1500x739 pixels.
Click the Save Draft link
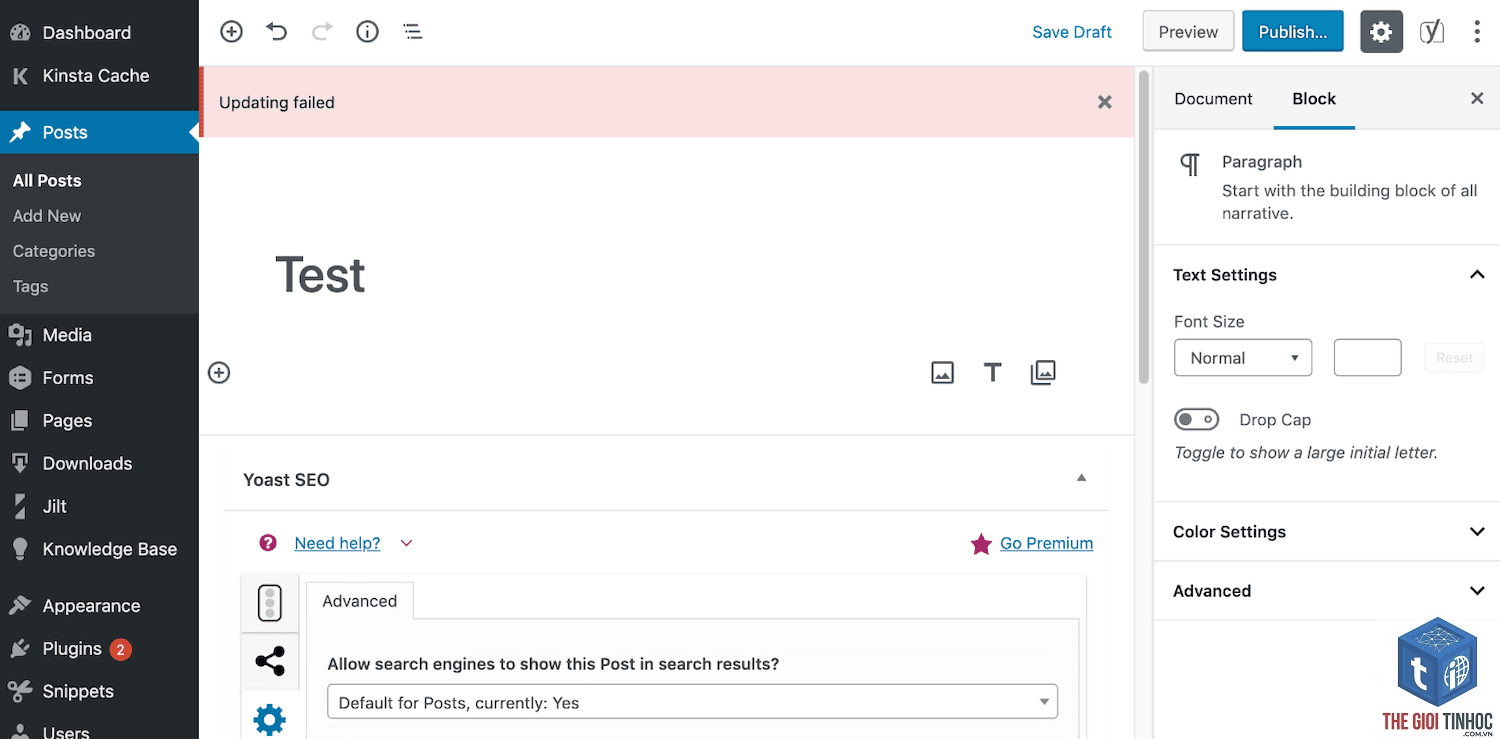1072,32
